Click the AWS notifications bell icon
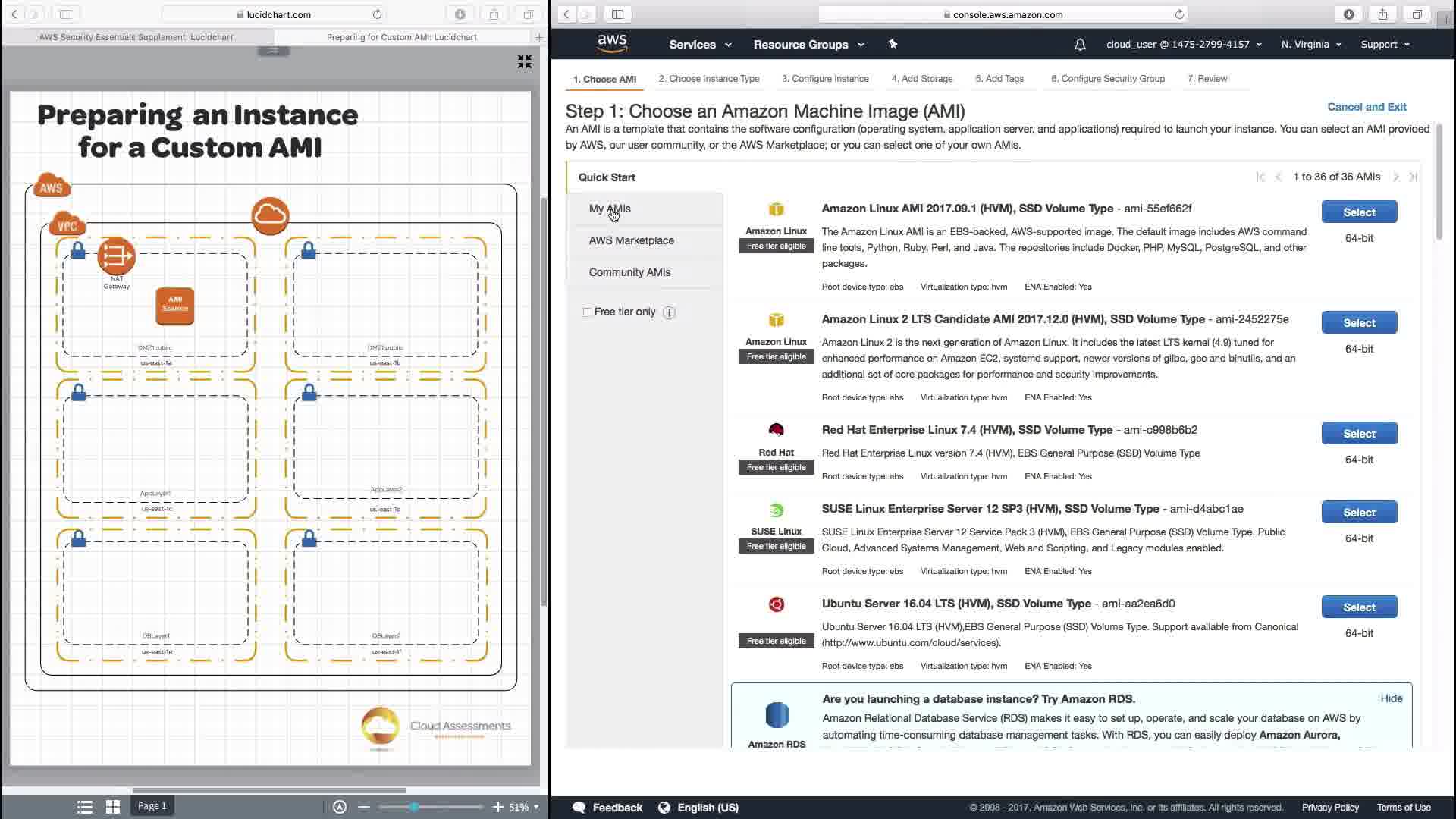The width and height of the screenshot is (1456, 819). click(1080, 45)
